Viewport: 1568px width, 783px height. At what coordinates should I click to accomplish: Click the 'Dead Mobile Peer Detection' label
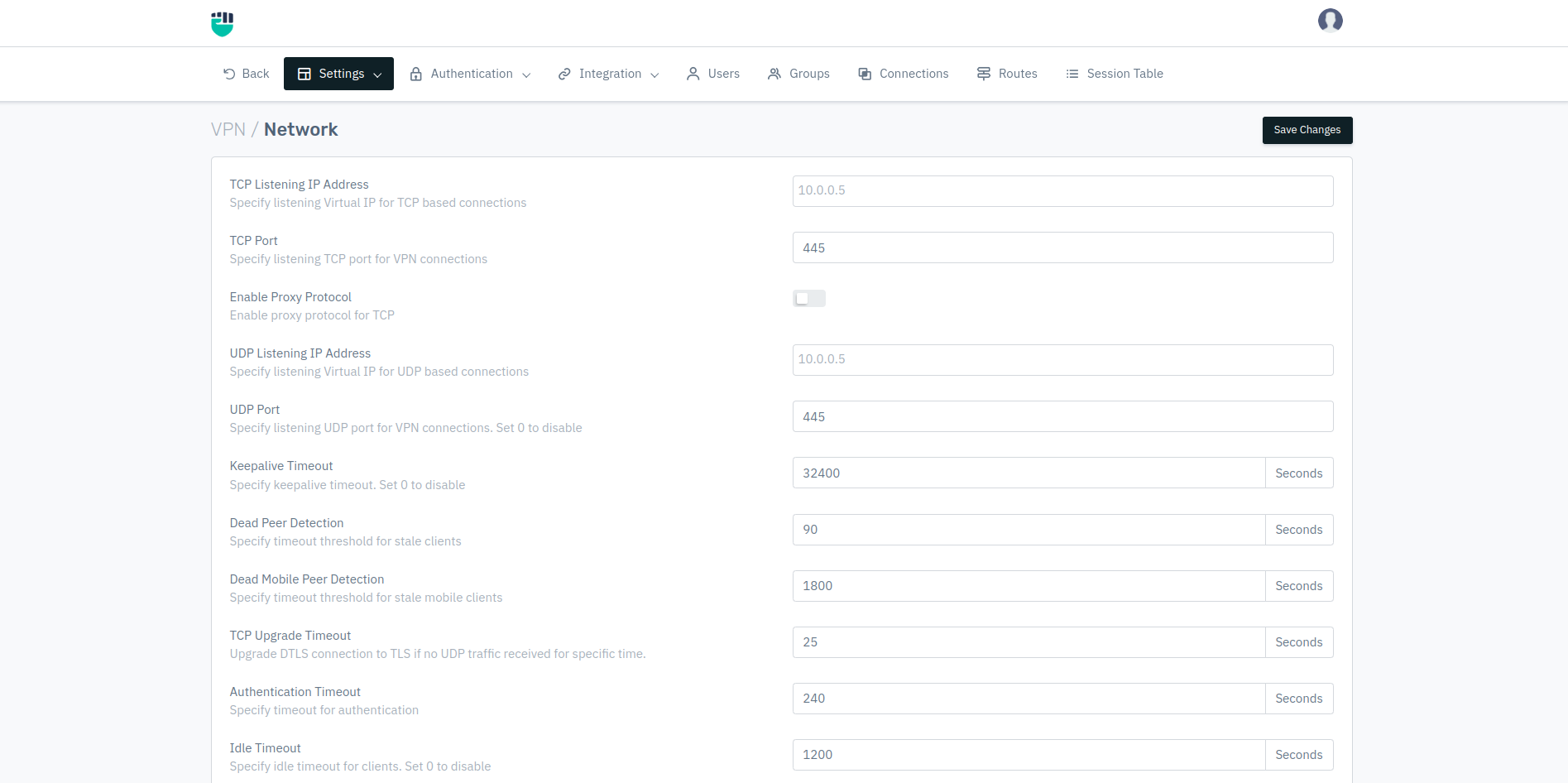(307, 579)
